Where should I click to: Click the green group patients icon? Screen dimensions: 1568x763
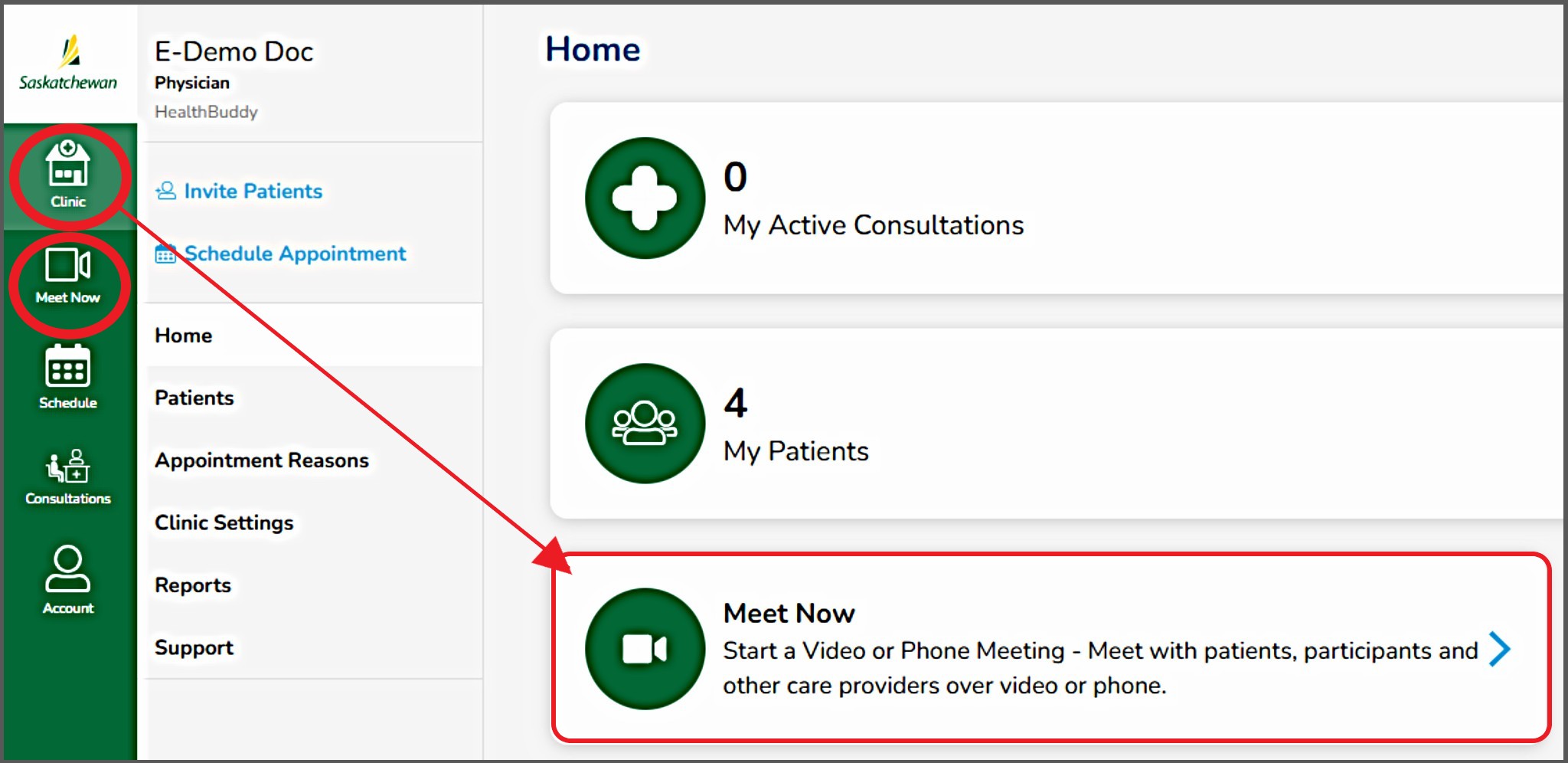645,424
